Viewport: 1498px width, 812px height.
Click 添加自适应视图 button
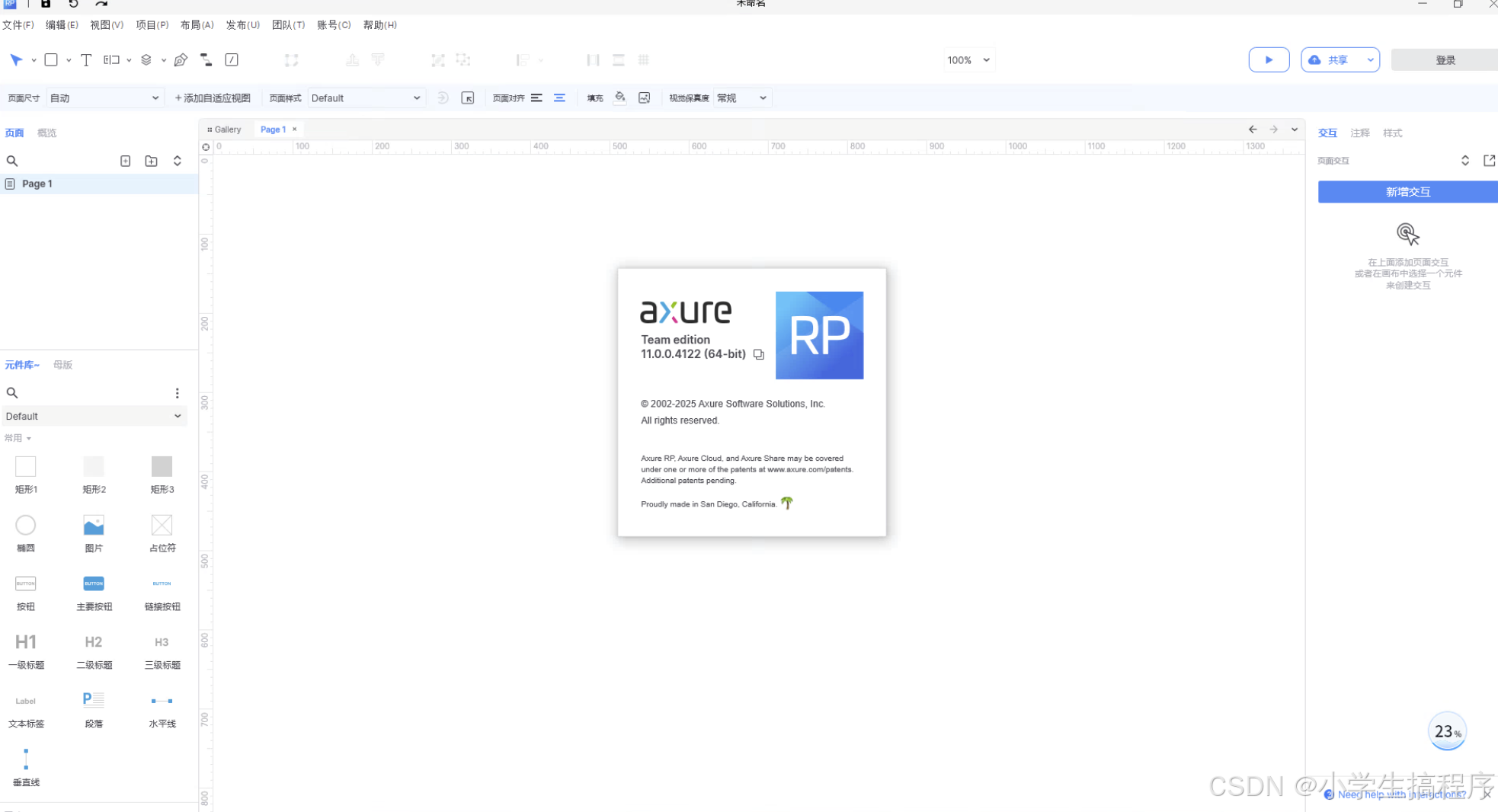coord(213,98)
